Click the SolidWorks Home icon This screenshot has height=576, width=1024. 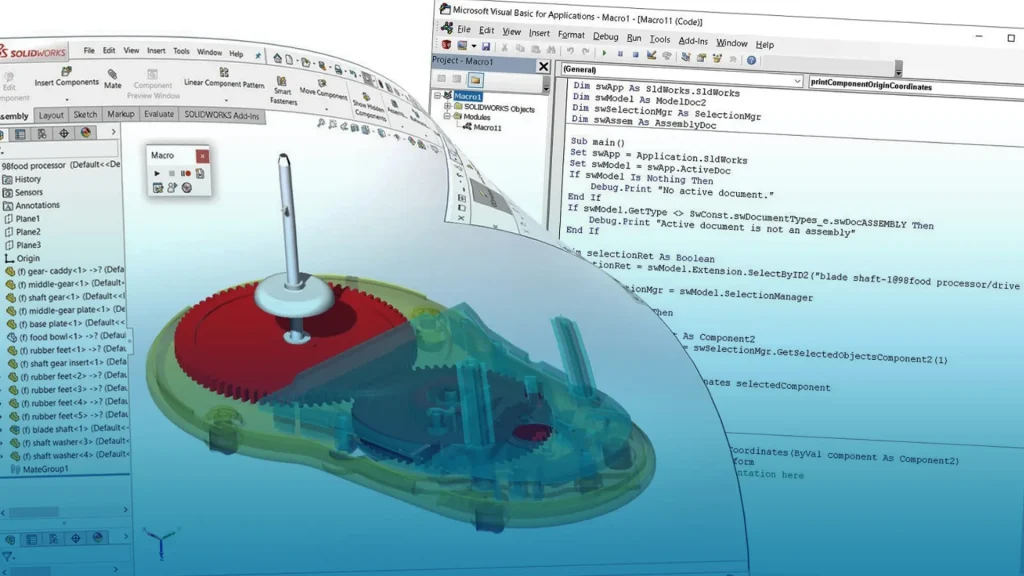pyautogui.click(x=278, y=58)
